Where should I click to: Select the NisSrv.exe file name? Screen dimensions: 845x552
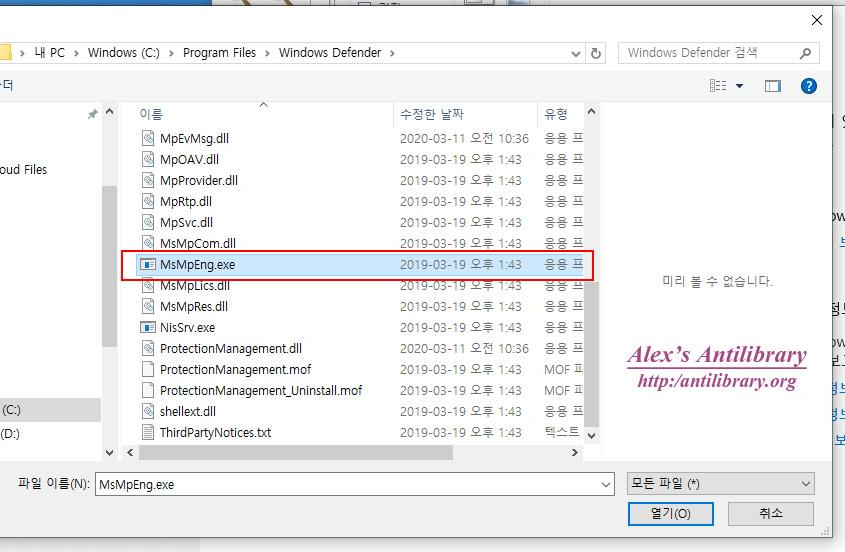point(188,328)
